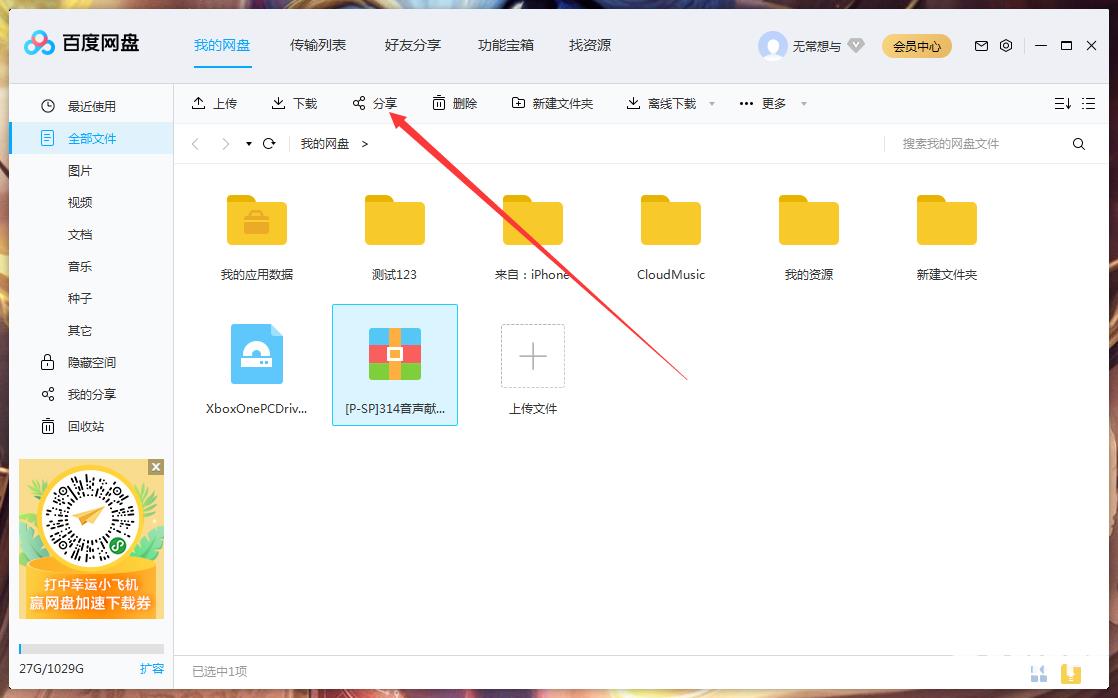
Task: Switch to 我的网盘 tab
Action: (222, 46)
